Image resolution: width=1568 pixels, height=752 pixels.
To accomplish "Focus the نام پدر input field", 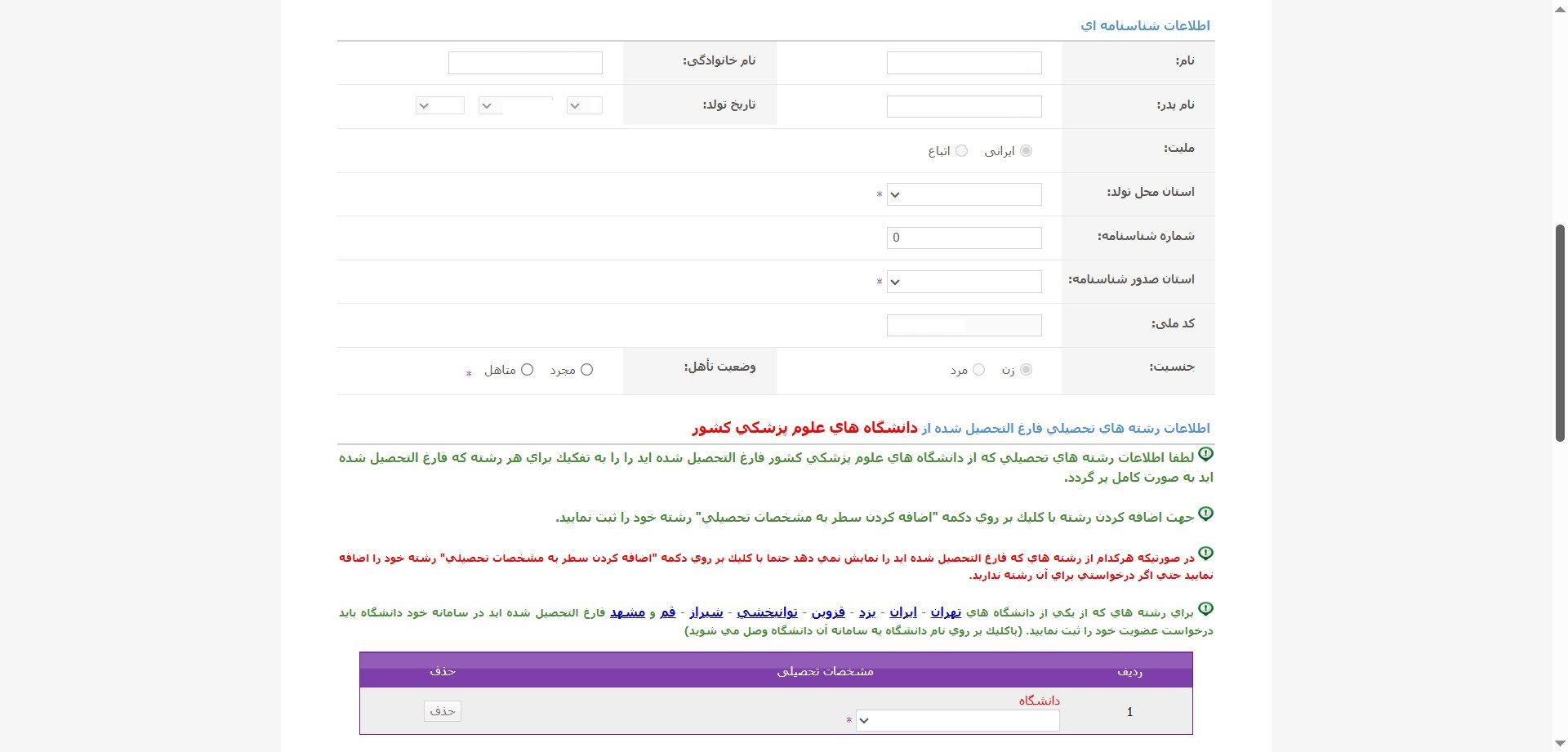I will point(964,106).
